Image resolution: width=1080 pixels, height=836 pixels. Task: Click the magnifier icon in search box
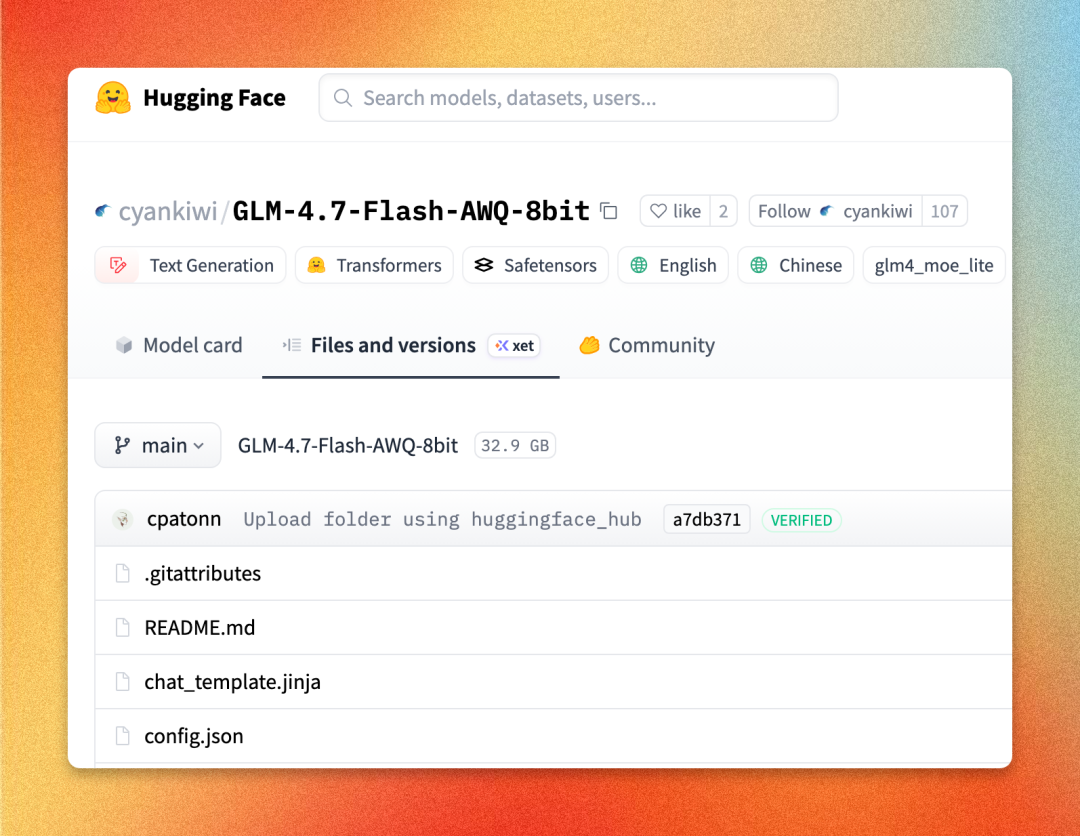pos(342,98)
